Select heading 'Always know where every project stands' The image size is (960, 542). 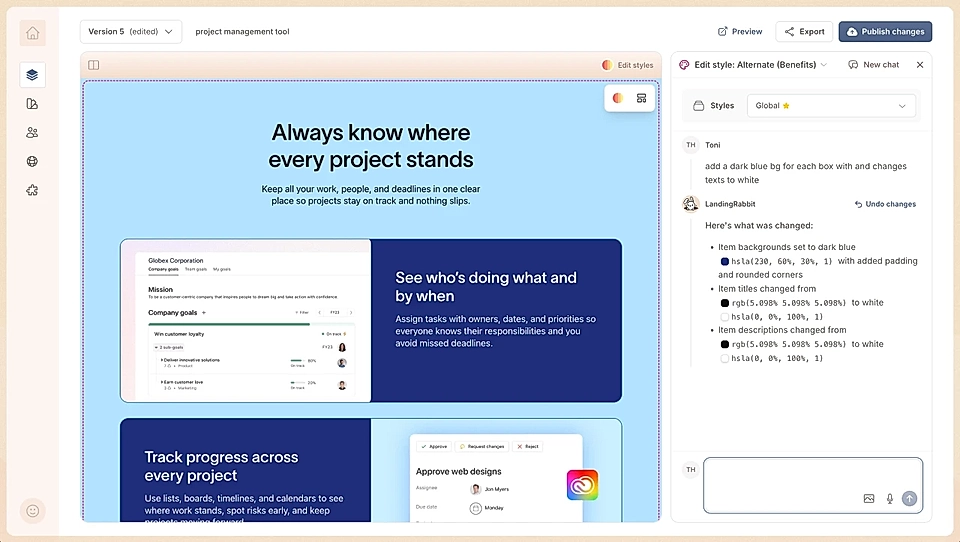(371, 146)
